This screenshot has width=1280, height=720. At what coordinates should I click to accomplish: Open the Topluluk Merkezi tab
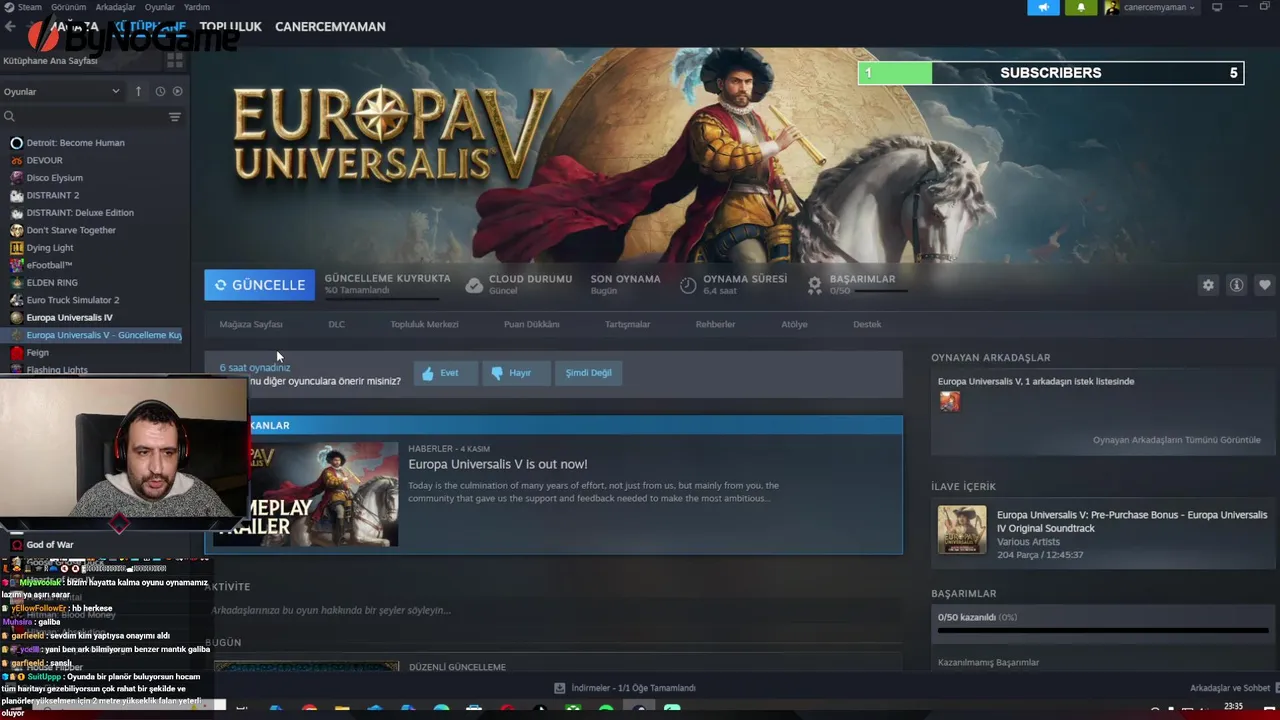(424, 324)
